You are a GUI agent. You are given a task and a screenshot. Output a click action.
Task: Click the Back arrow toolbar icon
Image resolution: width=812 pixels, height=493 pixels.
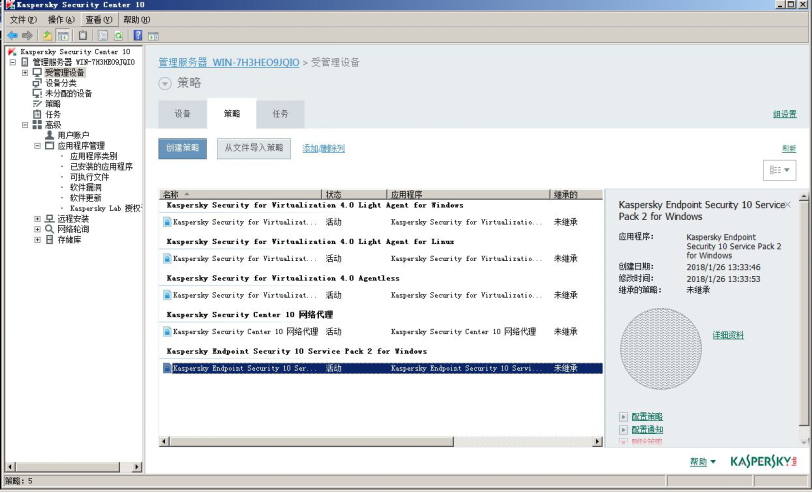(12, 35)
